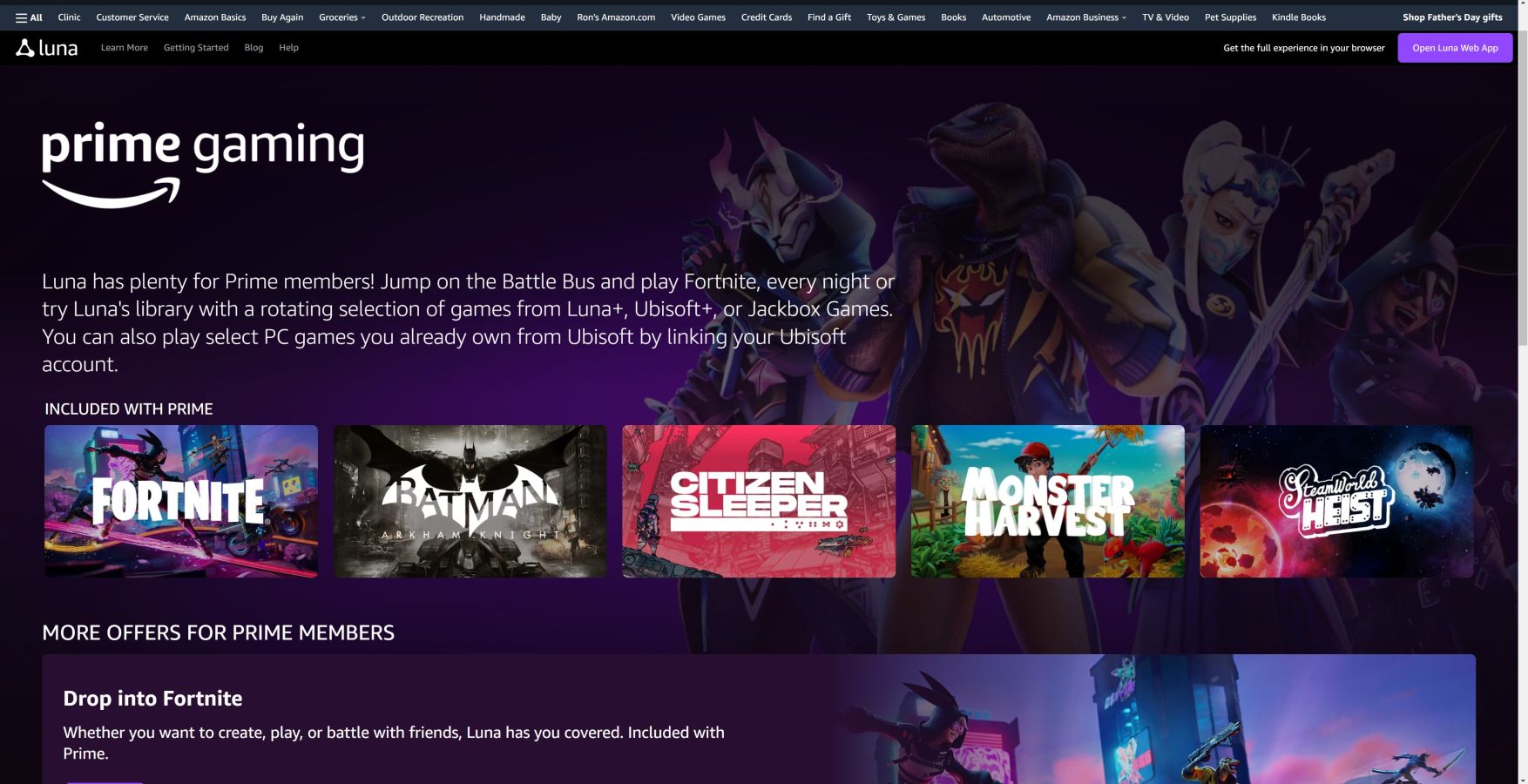The height and width of the screenshot is (784, 1528).
Task: Click MORE OFFERS FOR PRIME MEMBERS heading
Action: [x=218, y=632]
